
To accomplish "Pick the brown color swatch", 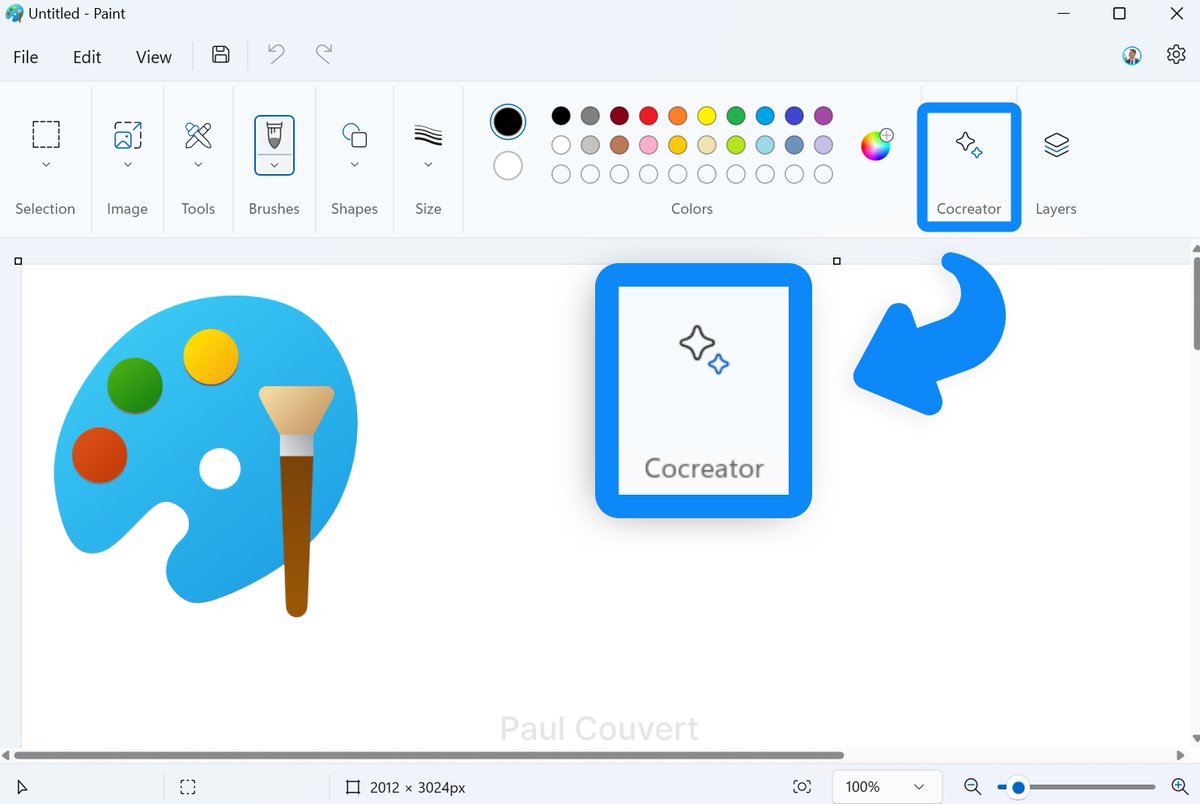I will click(619, 145).
